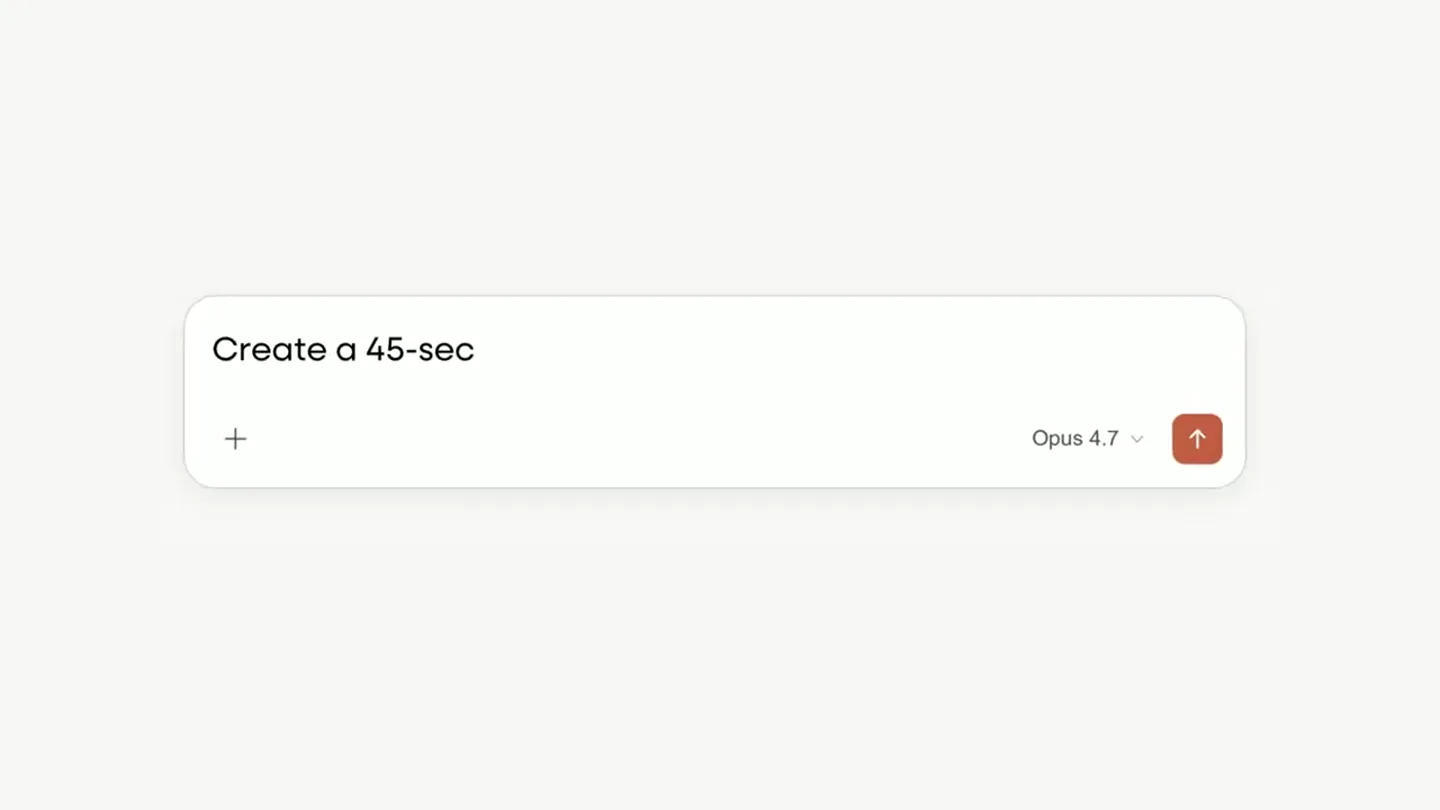The width and height of the screenshot is (1440, 810).
Task: Click the plus icon to add attachments
Action: coord(235,438)
